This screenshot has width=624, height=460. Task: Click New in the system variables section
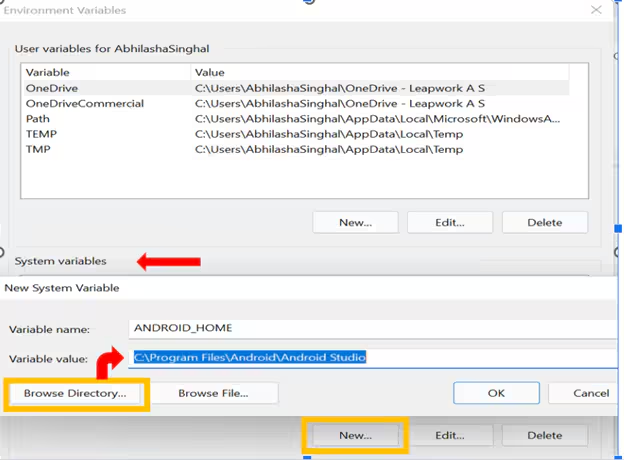click(355, 435)
